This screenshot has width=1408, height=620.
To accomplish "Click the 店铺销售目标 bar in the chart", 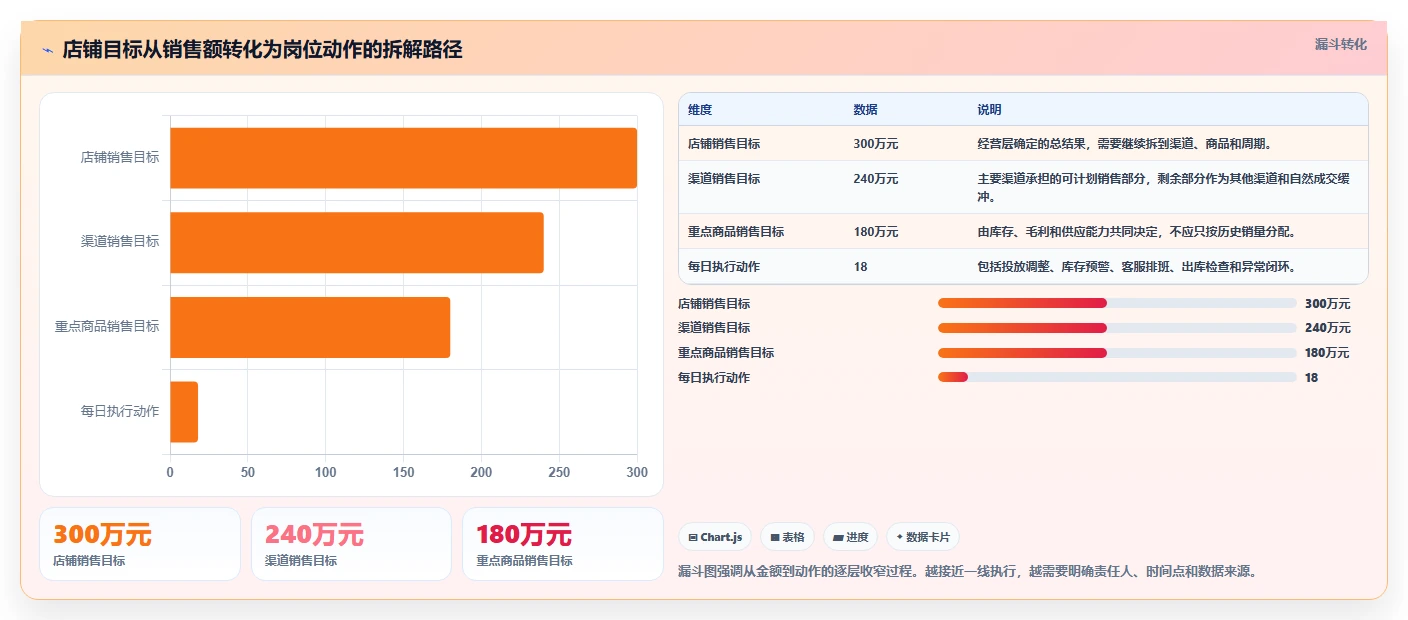I will pyautogui.click(x=403, y=158).
